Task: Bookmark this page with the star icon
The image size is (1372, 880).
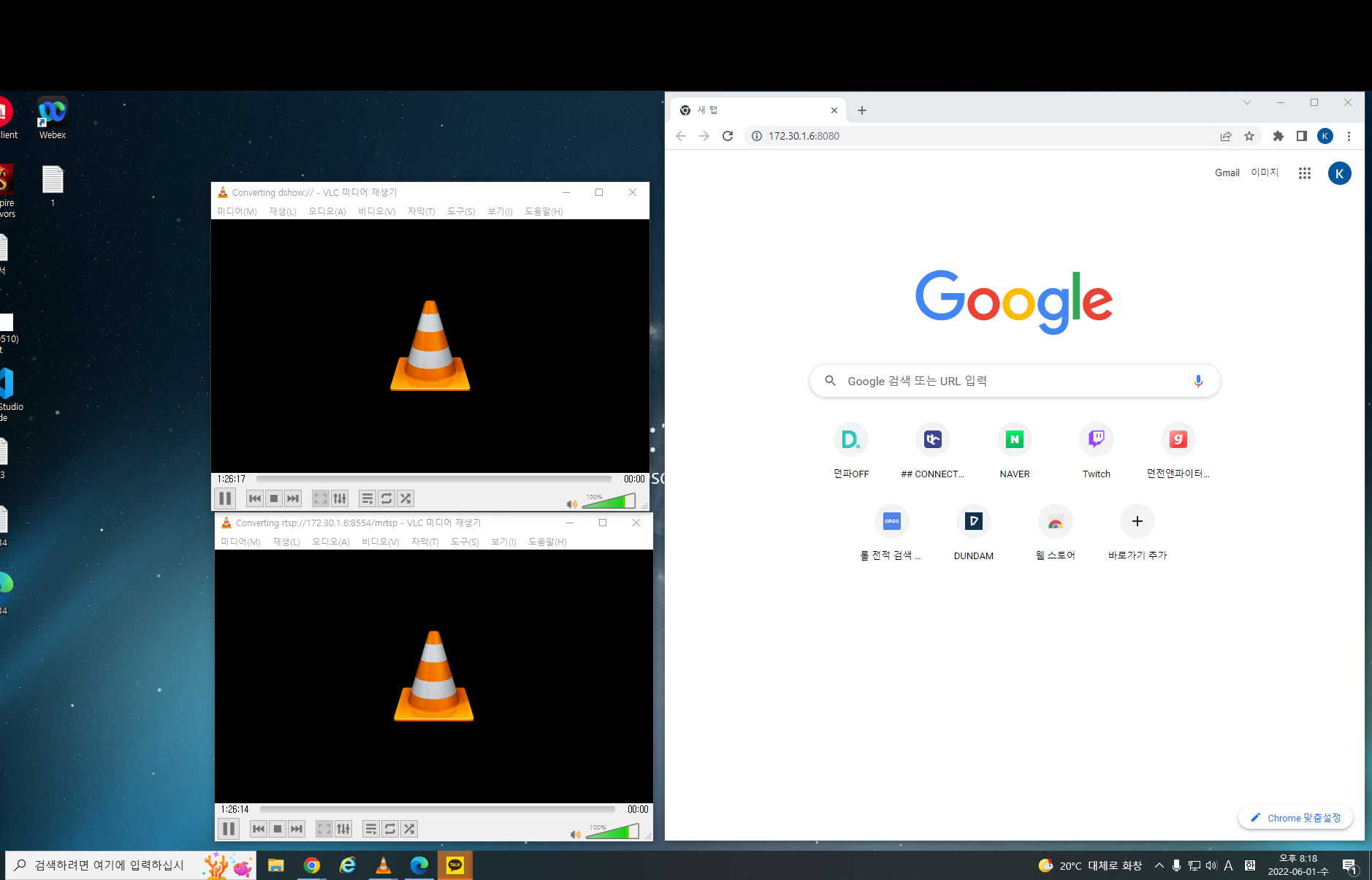Action: 1249,136
